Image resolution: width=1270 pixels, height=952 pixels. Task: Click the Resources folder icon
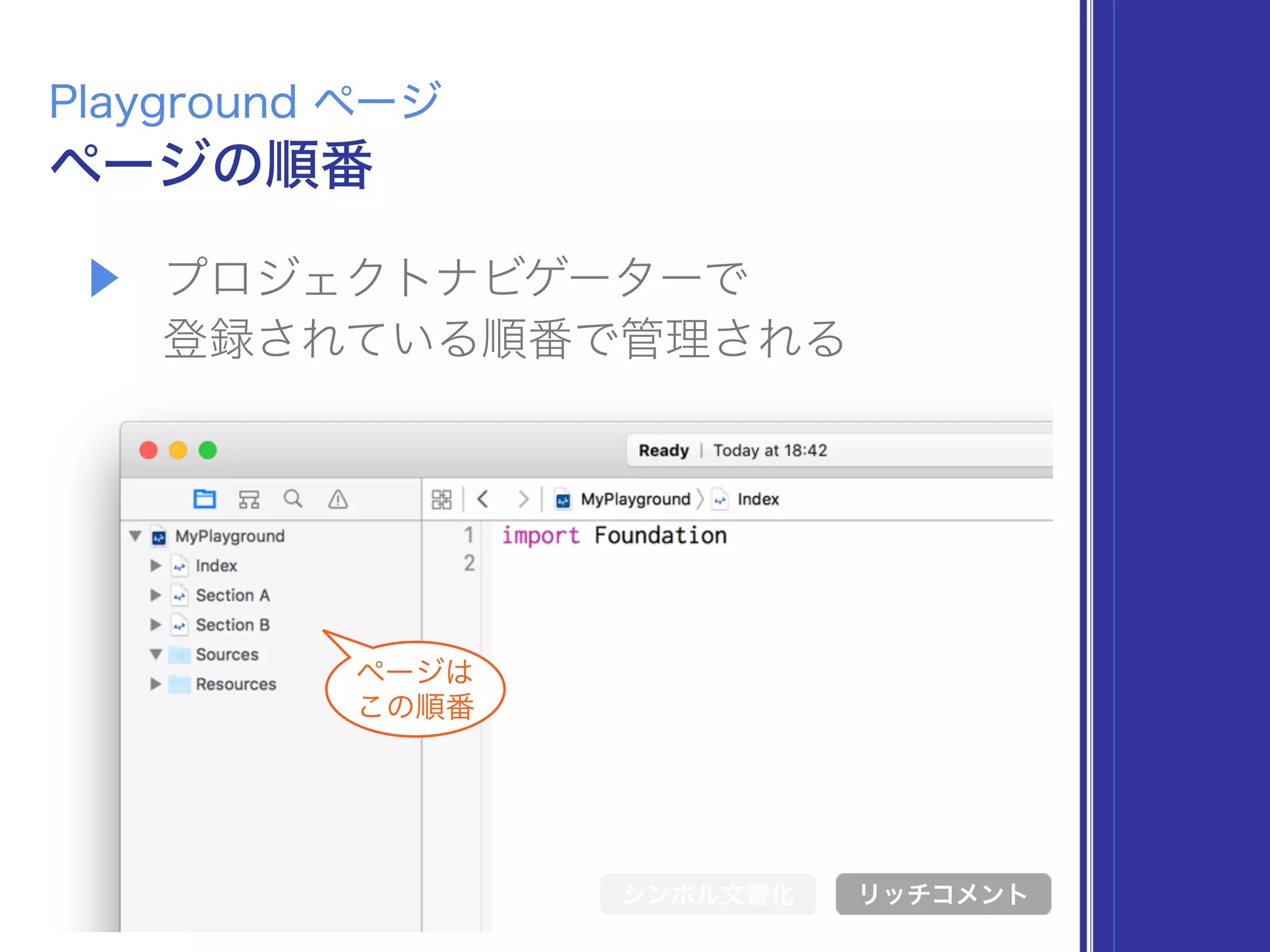coord(180,685)
